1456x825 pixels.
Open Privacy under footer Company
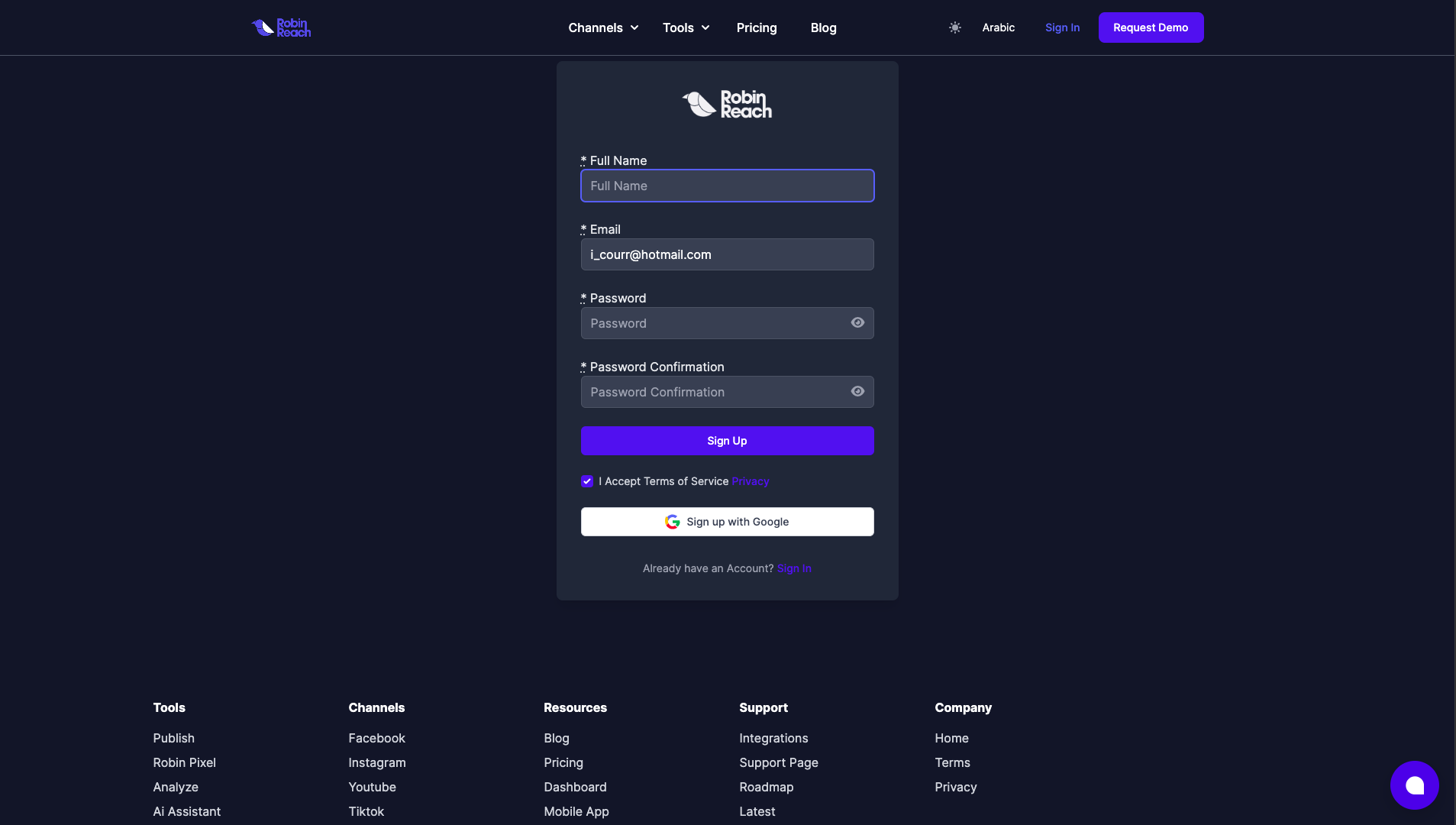pos(956,787)
